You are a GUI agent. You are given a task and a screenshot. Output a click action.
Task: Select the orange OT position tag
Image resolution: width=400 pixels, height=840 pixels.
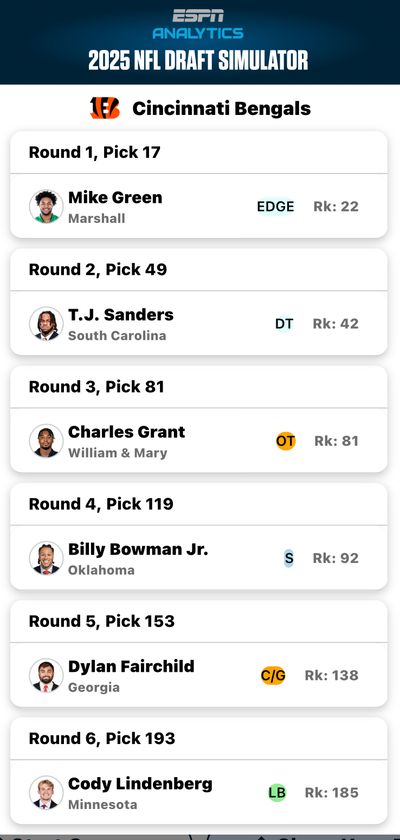pos(285,441)
